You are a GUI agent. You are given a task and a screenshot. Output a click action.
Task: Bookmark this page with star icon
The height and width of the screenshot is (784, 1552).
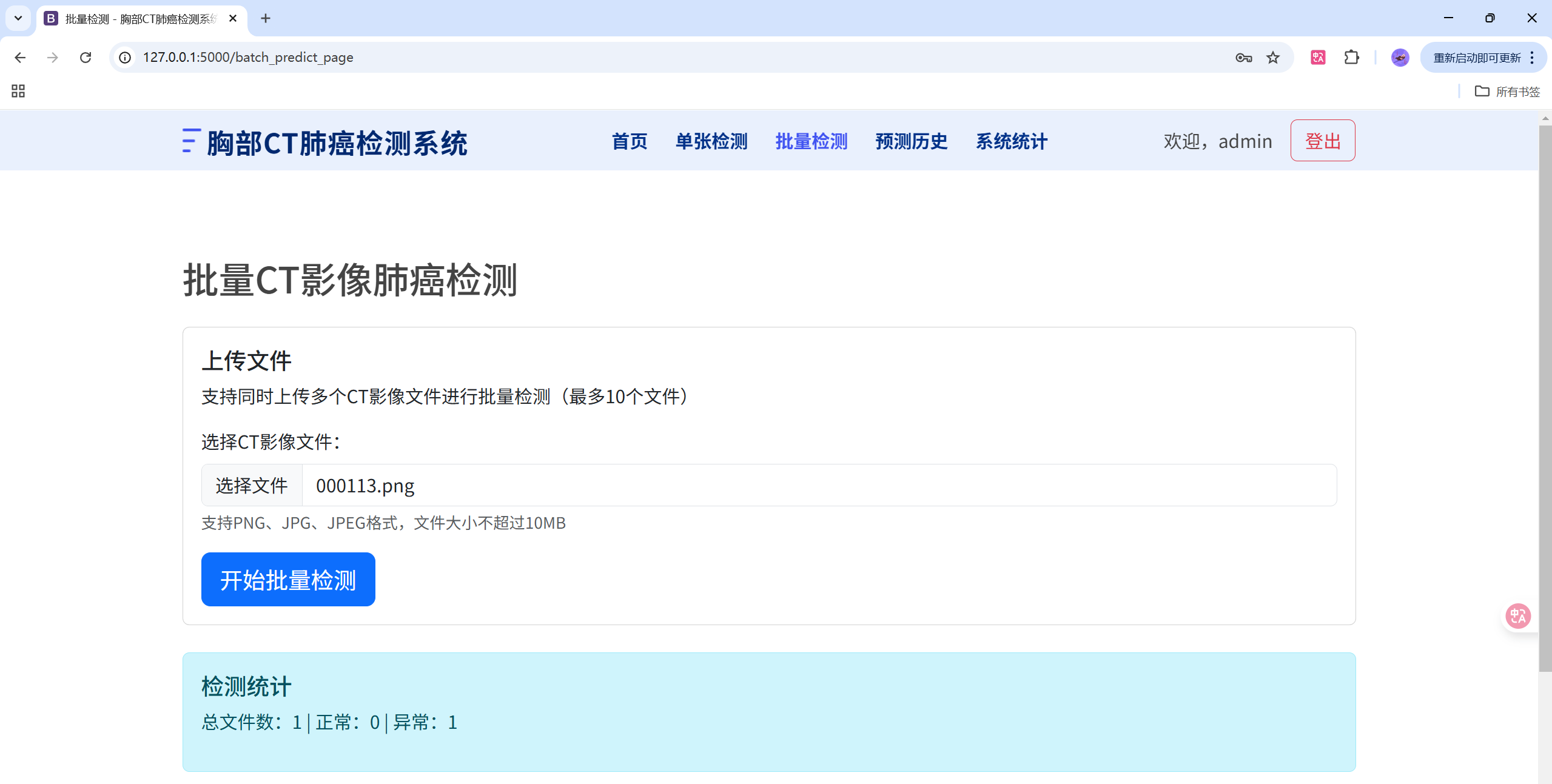(x=1272, y=58)
